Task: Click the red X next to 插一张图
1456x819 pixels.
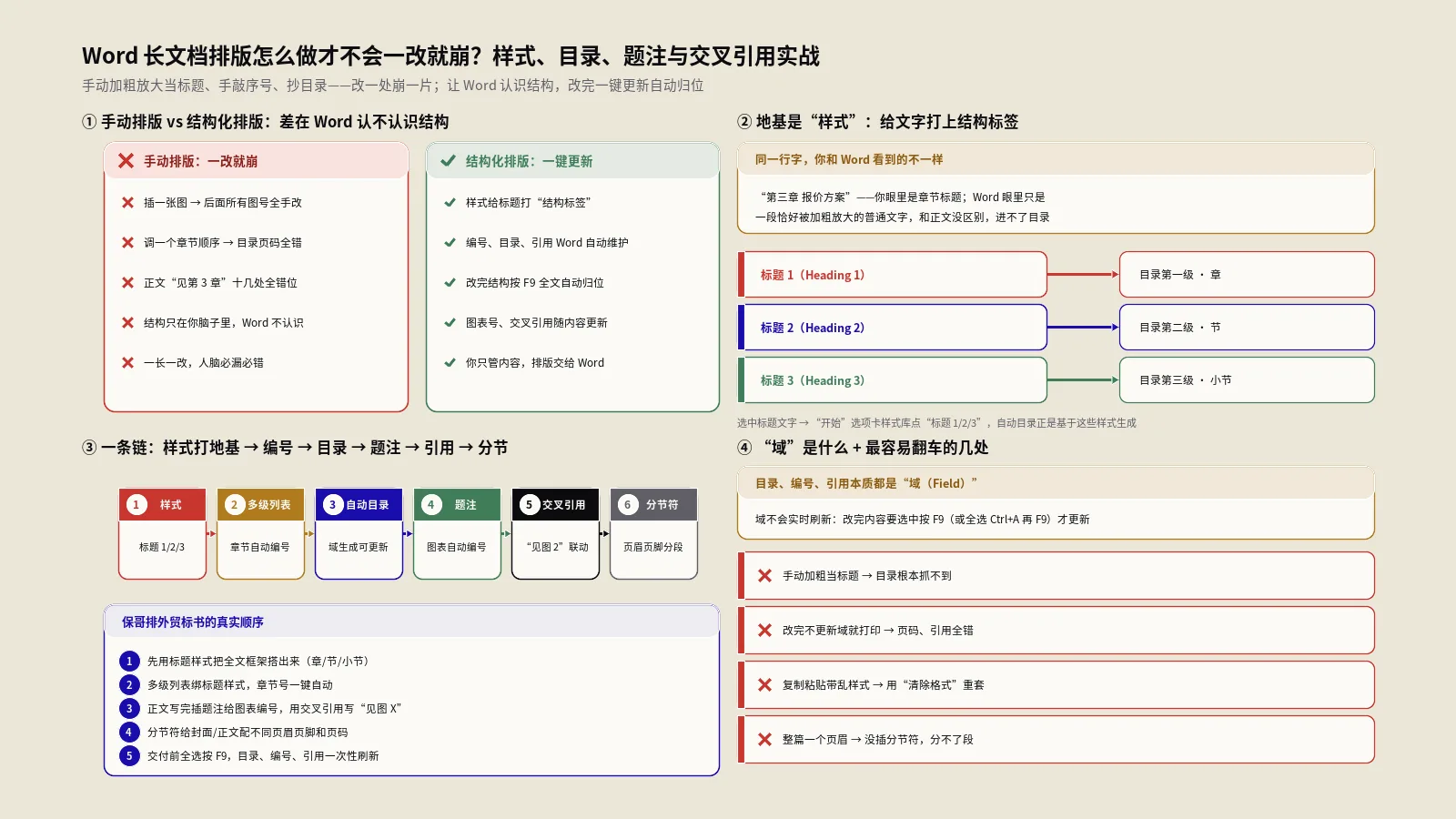Action: (x=128, y=203)
